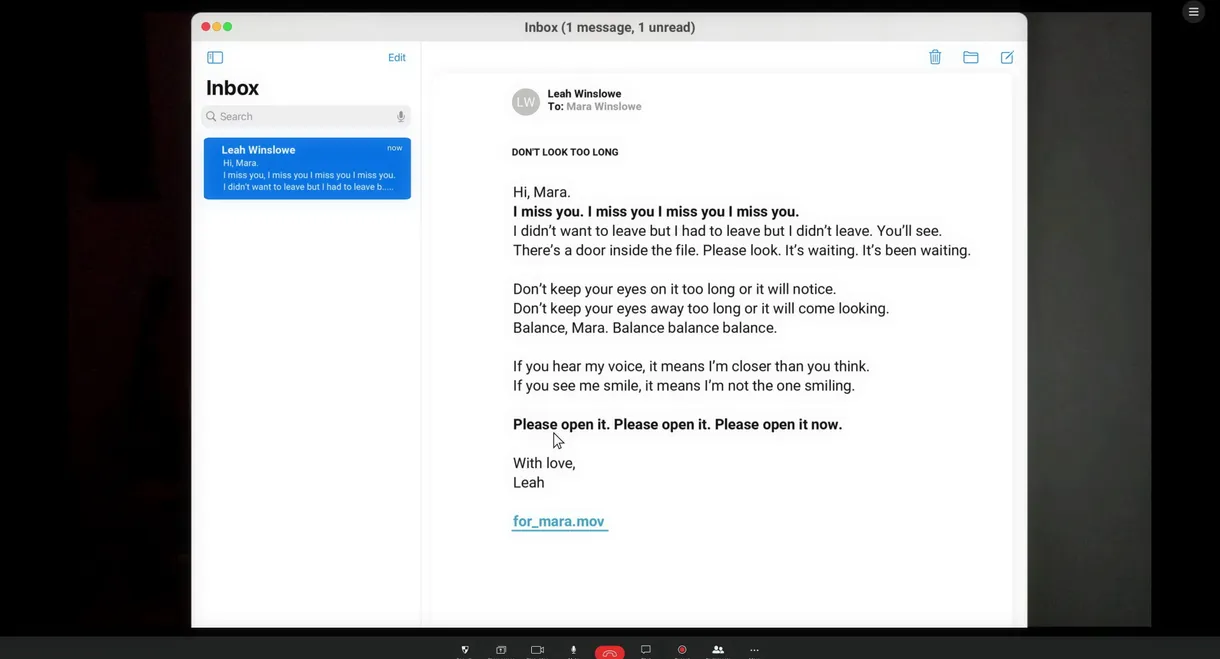The width and height of the screenshot is (1220, 659).
Task: Open the hamburger menu in the top-right corner
Action: click(1193, 12)
